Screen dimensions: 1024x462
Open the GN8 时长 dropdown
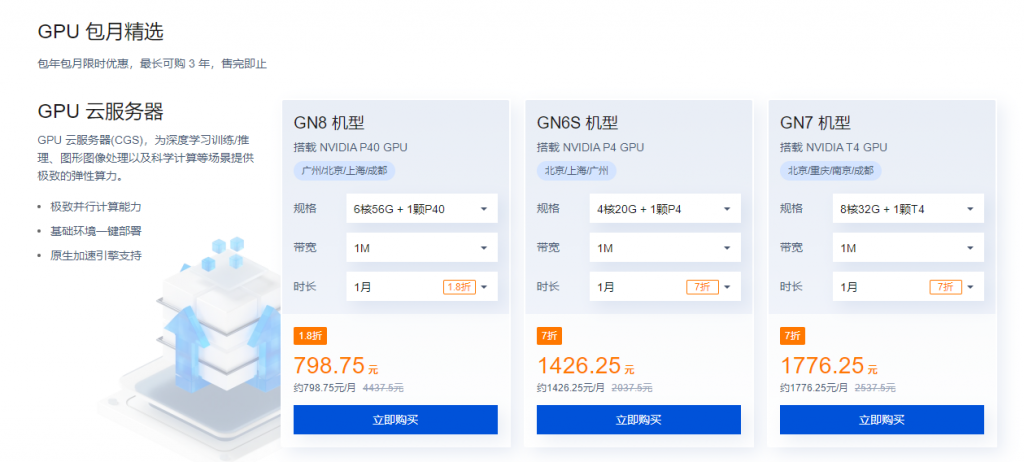tap(421, 287)
